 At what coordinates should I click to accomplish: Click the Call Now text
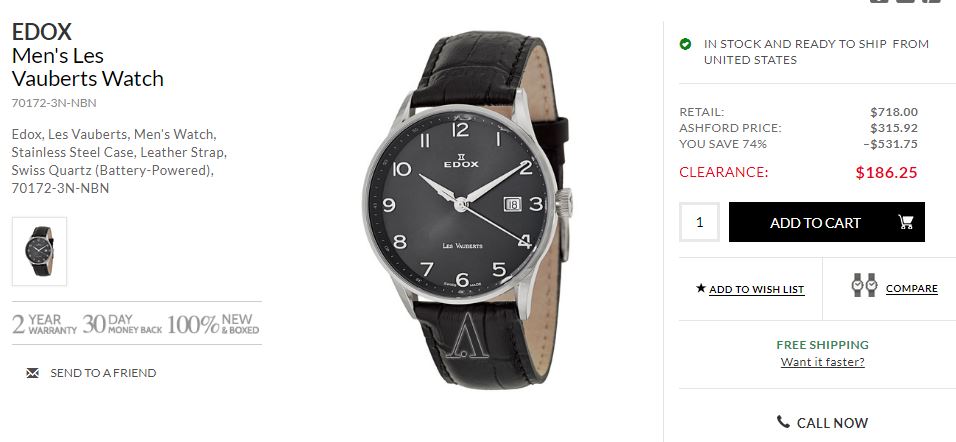[x=832, y=423]
